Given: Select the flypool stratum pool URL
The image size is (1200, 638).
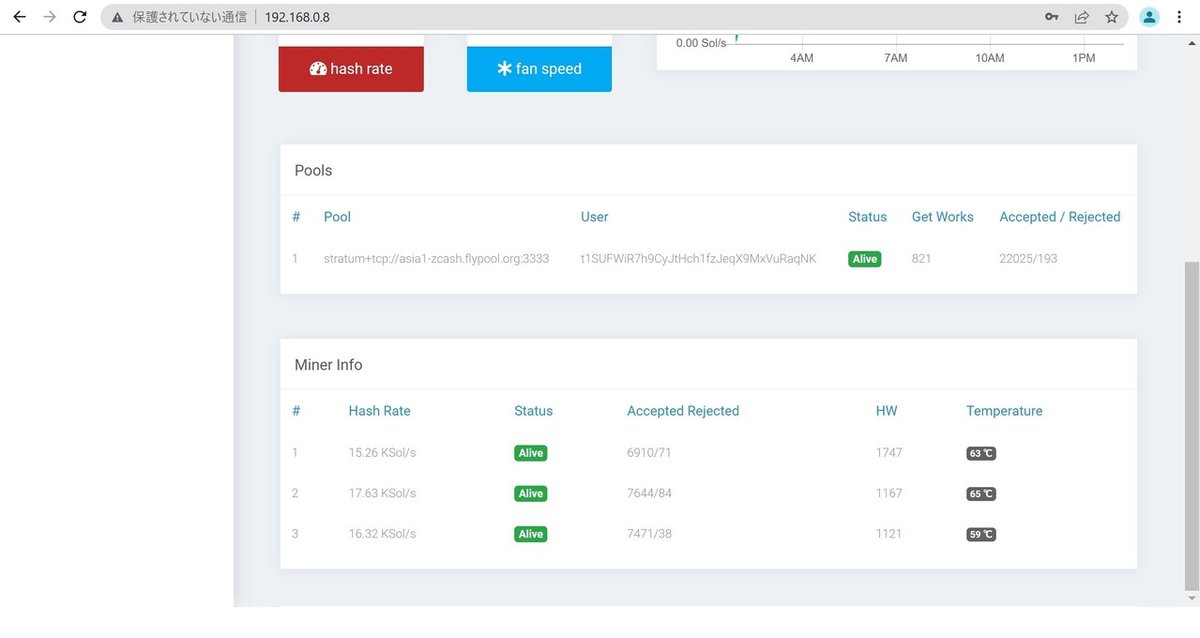Looking at the screenshot, I should pos(436,259).
